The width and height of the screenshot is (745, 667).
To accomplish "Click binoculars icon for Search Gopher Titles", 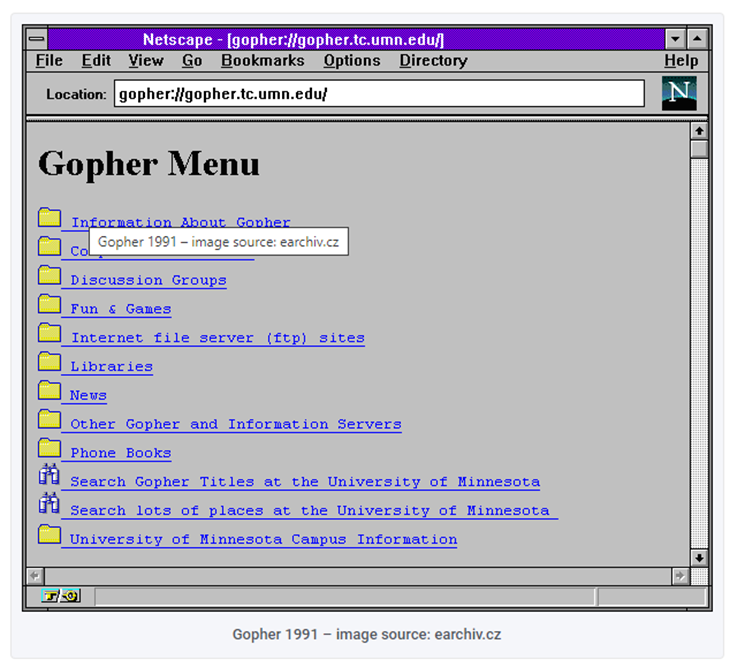I will point(49,477).
